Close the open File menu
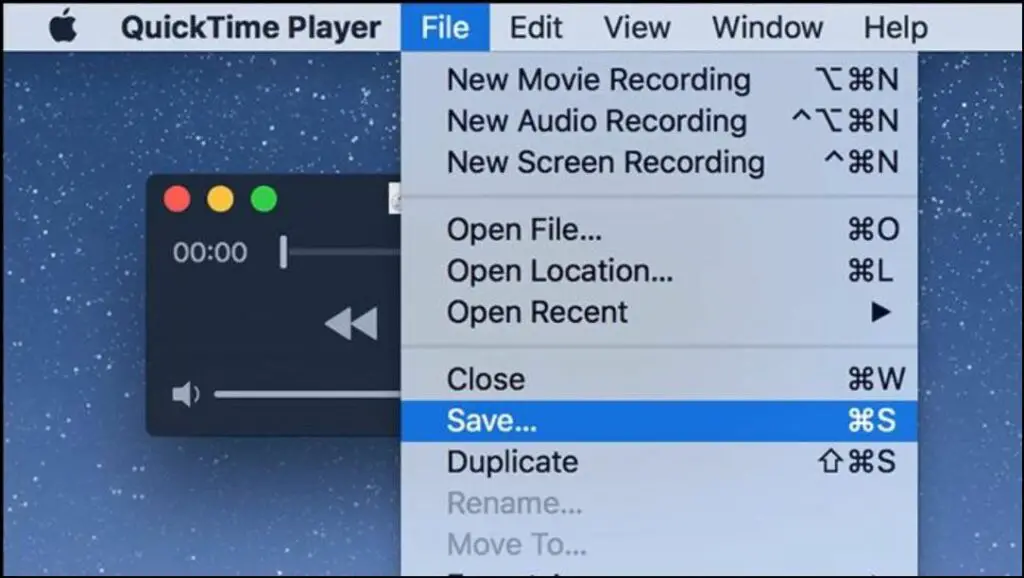 point(445,27)
